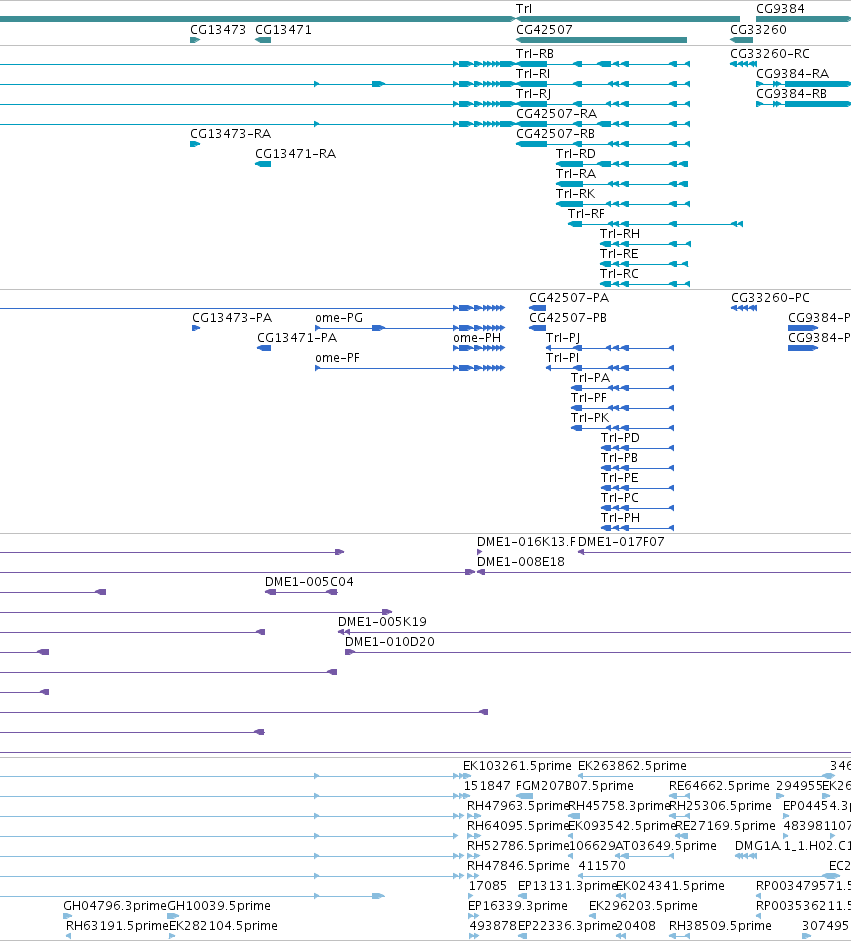This screenshot has height=941, width=851.
Task: Open transcript CG9384-RA
Action: click(x=792, y=73)
